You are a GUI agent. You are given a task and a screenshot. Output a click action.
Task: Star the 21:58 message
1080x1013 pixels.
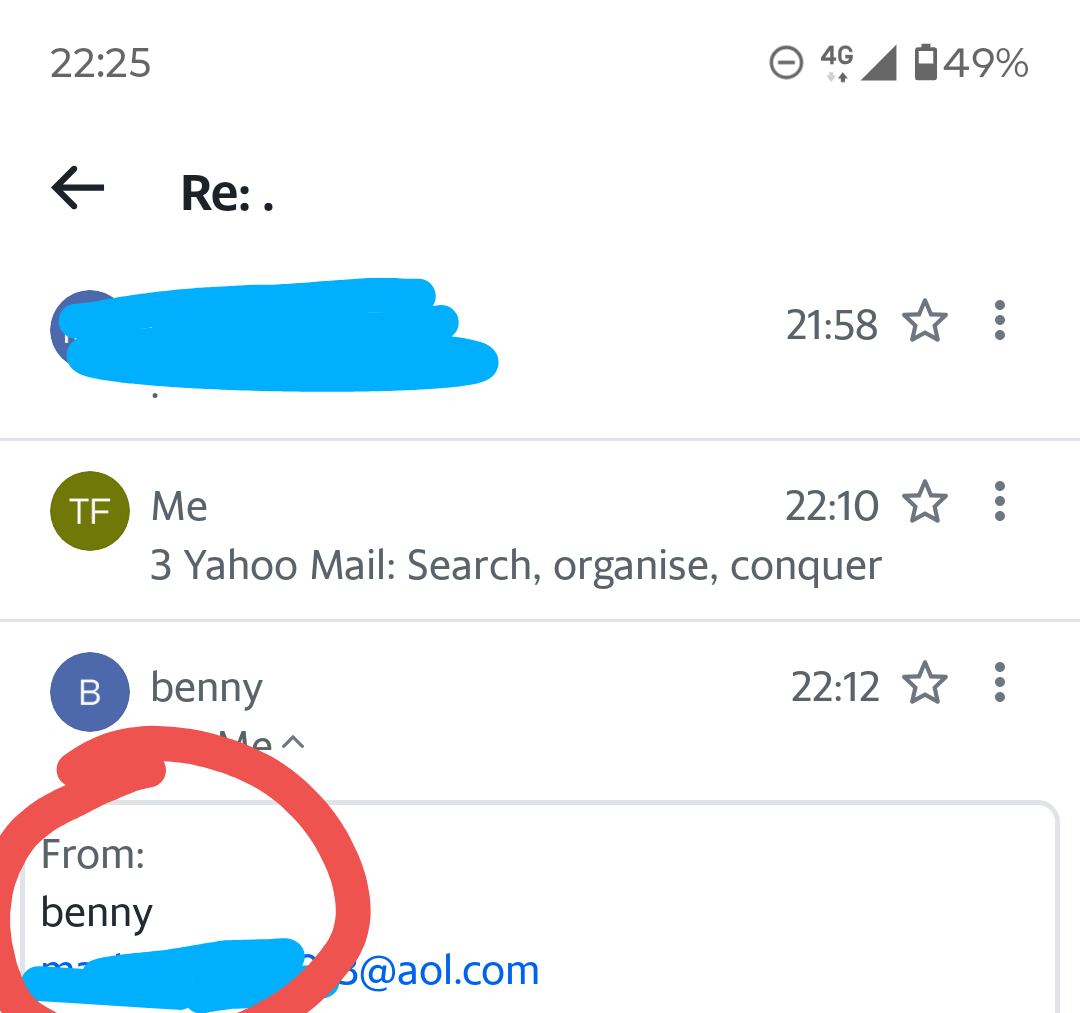[924, 323]
